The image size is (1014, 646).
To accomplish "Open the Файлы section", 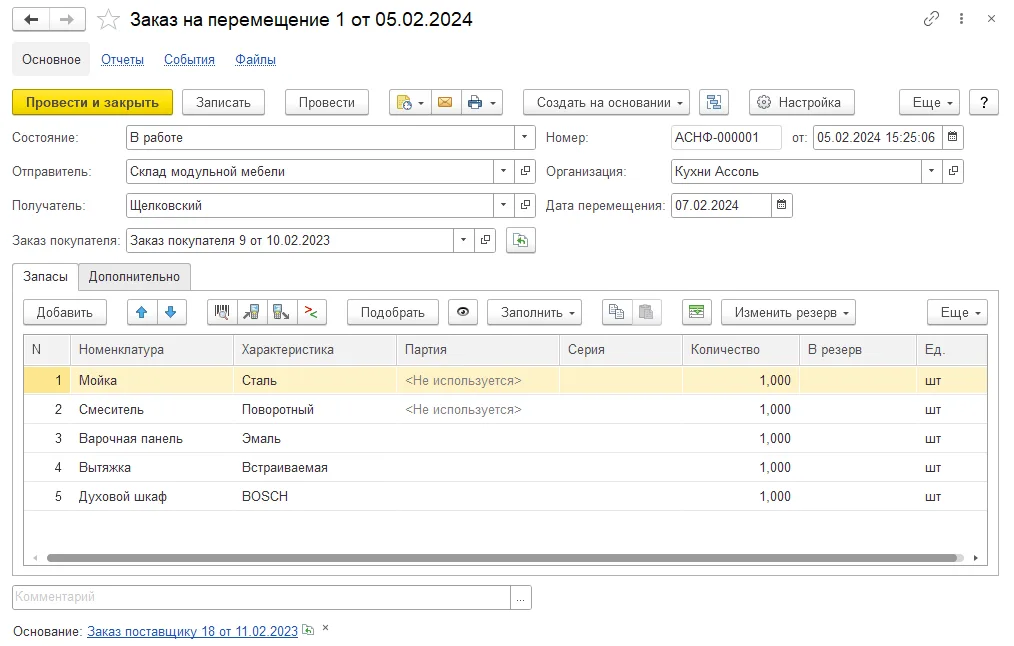I will 255,59.
